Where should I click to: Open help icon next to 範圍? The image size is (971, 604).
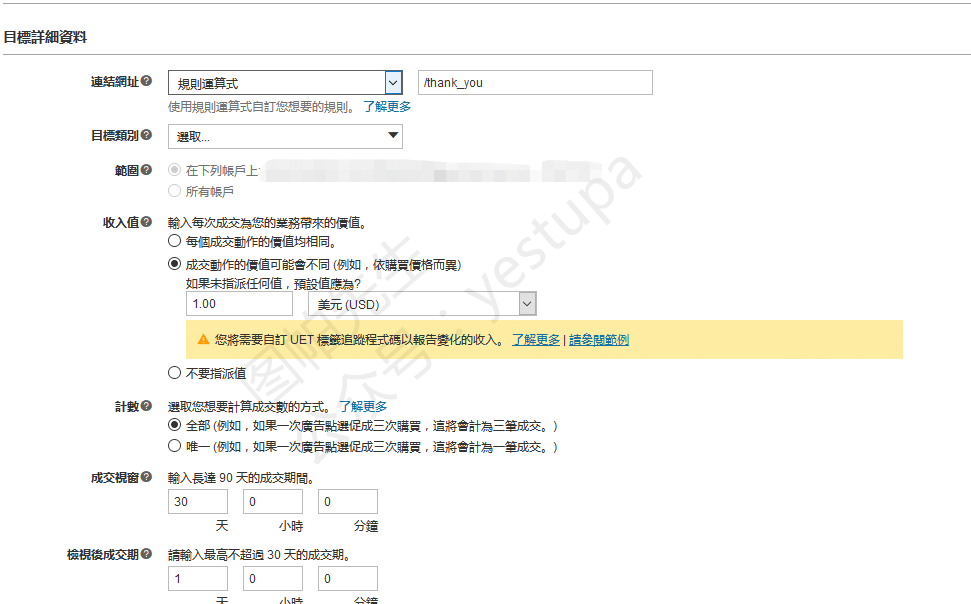coord(146,169)
